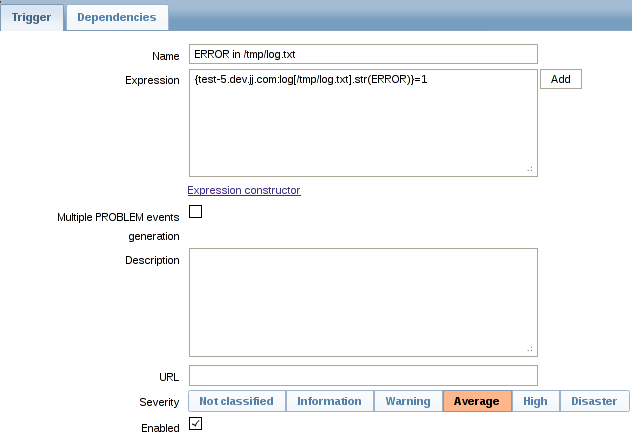
Task: Click the Multiple PROBLEM events label
Action: [x=118, y=217]
